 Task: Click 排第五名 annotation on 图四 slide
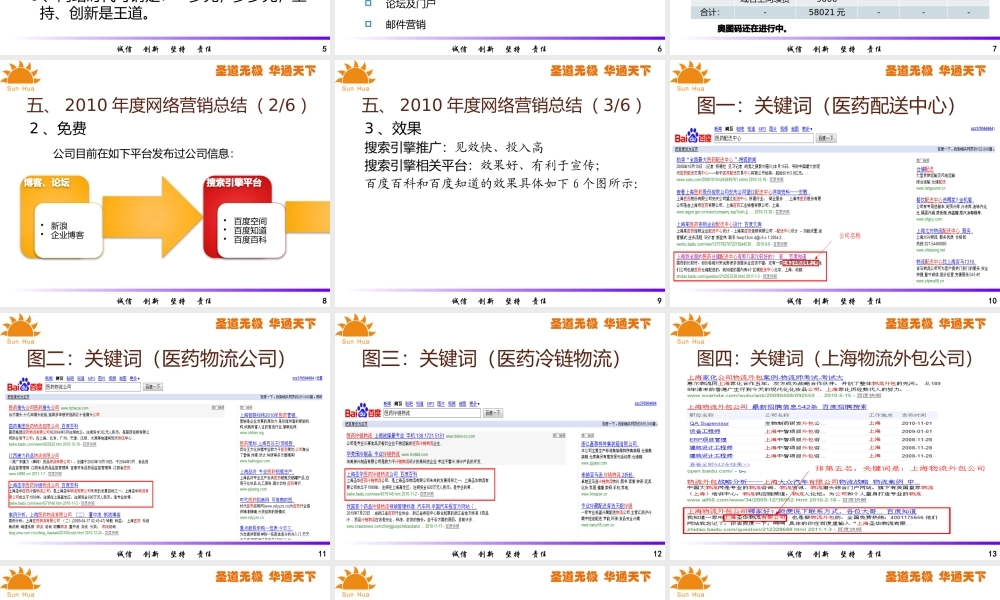pos(900,468)
